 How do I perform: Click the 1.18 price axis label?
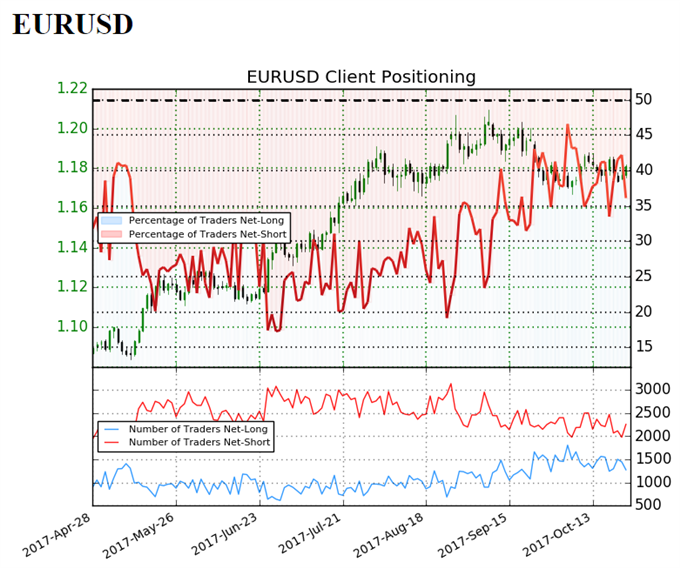tap(72, 167)
